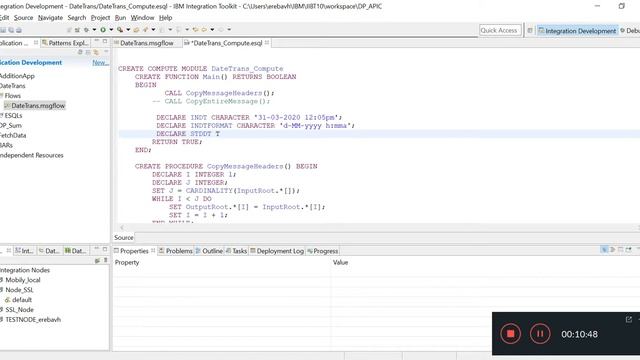Viewport: 640px width, 360px height.
Task: Click the Quick Access search field
Action: point(500,30)
